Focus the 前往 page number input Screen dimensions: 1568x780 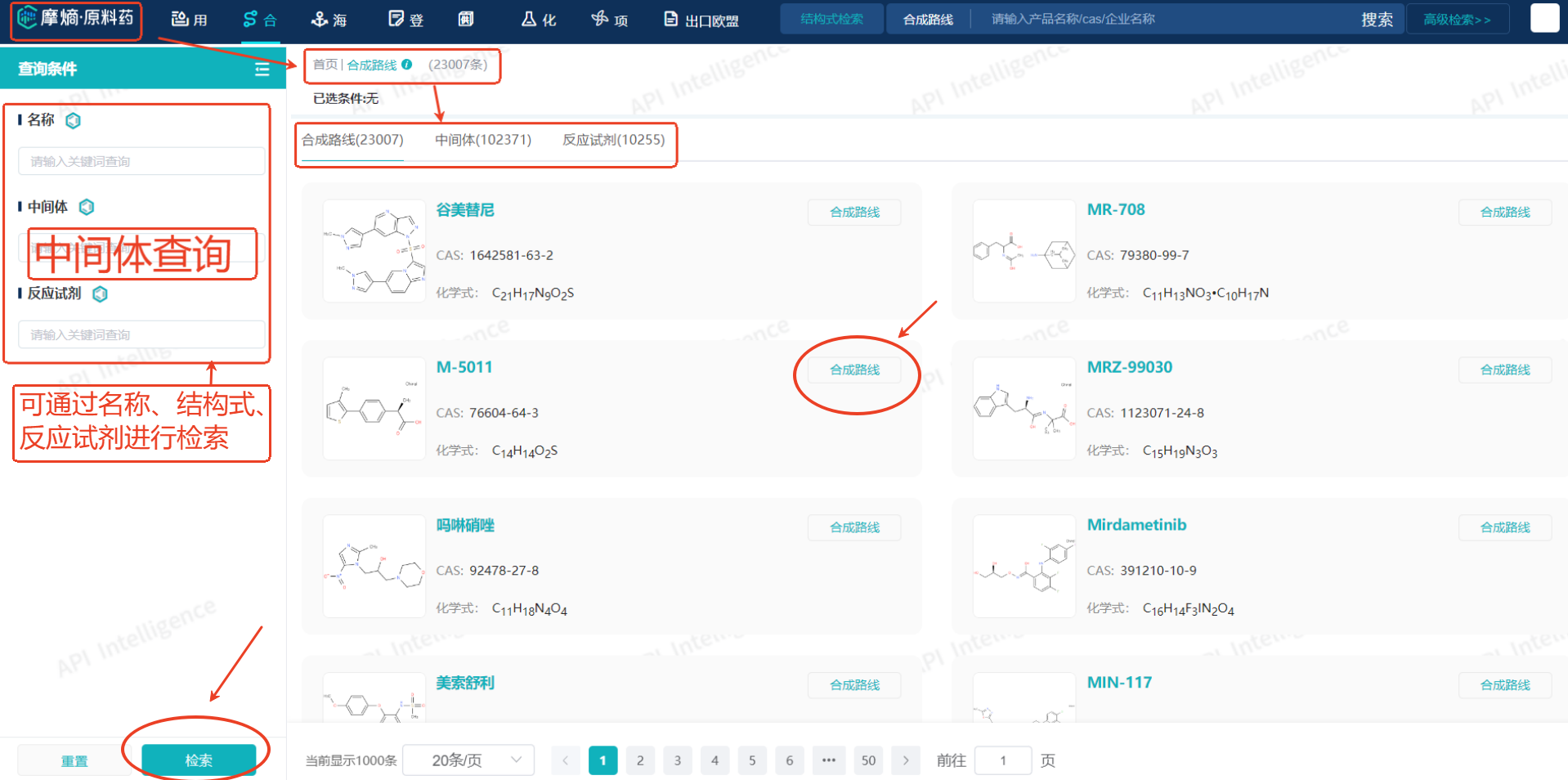point(1003,760)
